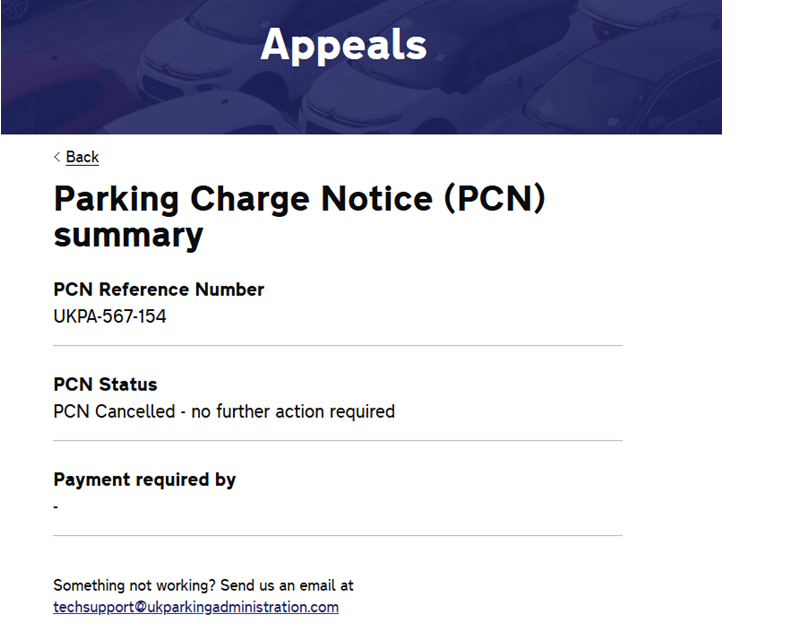Select the PCN Status label
The image size is (785, 623).
[105, 385]
